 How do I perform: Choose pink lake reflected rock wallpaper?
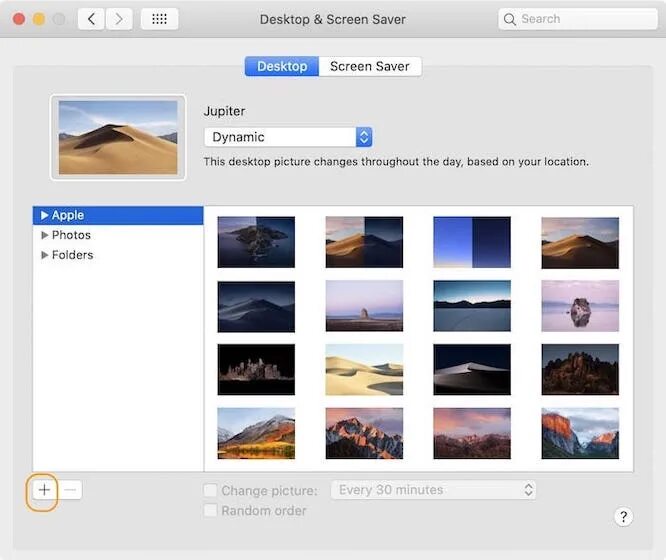[580, 306]
